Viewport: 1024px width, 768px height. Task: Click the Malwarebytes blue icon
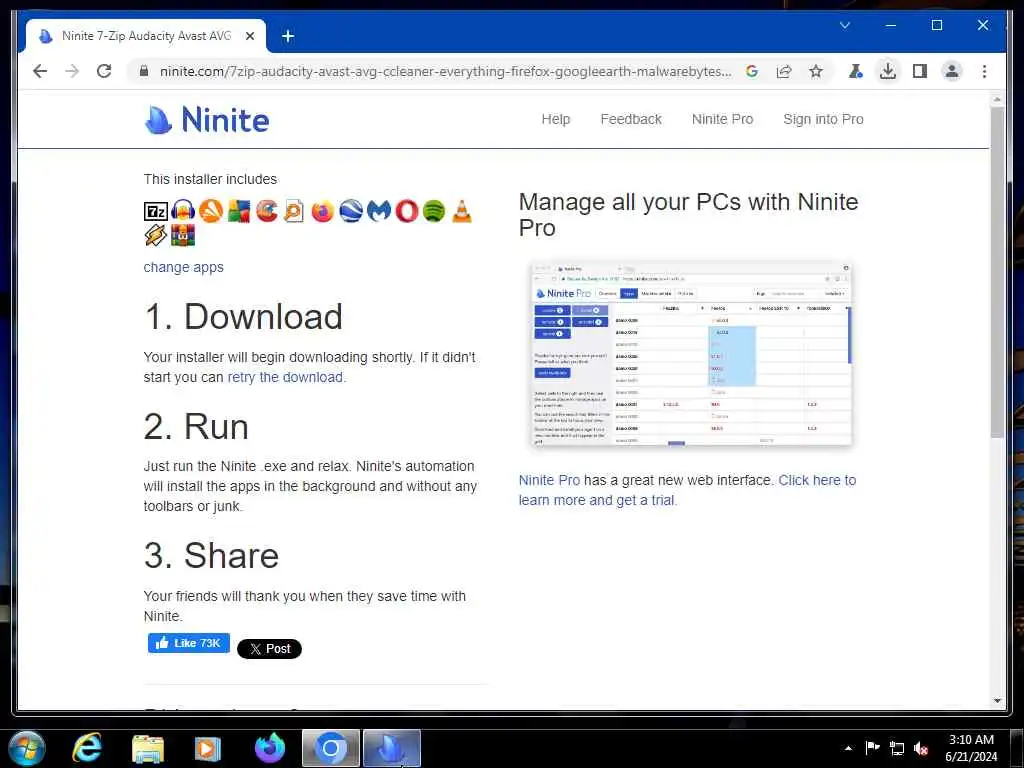[x=379, y=211]
